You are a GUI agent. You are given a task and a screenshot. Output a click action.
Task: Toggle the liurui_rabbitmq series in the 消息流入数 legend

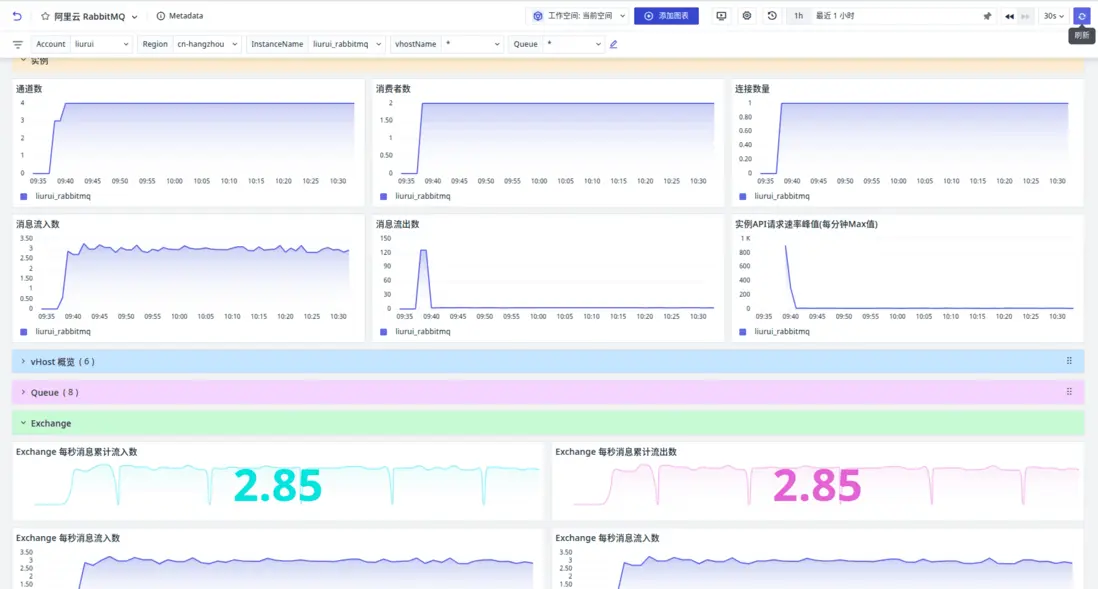coord(63,332)
